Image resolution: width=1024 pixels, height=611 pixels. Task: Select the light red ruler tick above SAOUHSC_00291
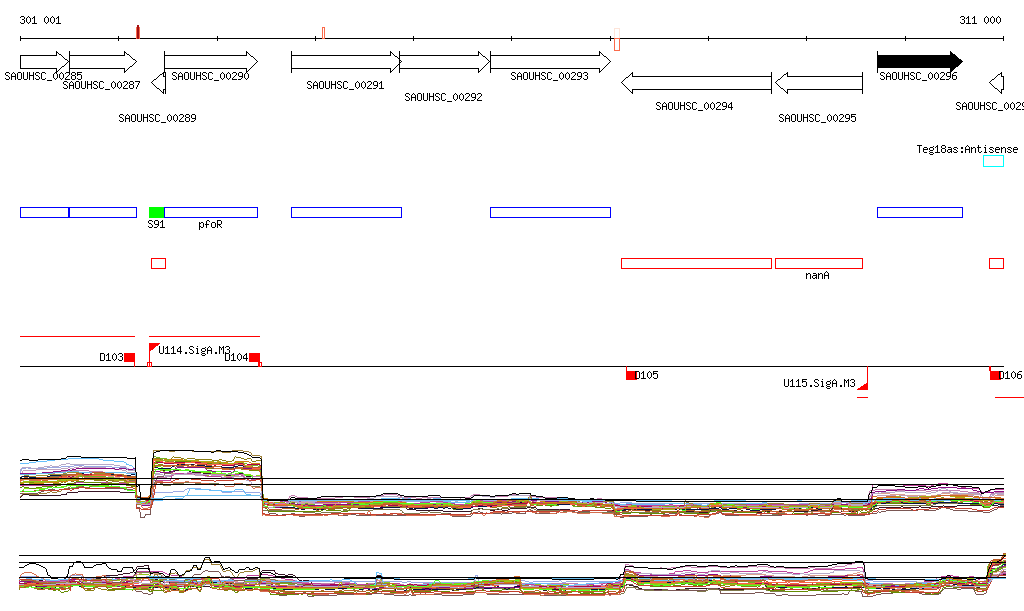323,33
